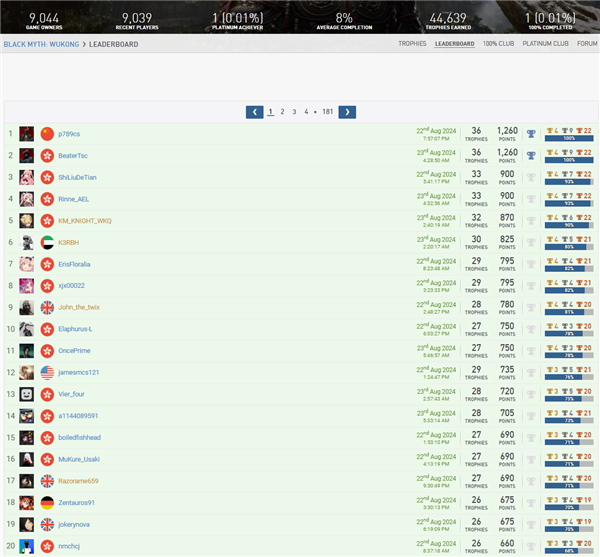Open Rinne_AEL profile link
The height and width of the screenshot is (557, 600).
[x=73, y=199]
